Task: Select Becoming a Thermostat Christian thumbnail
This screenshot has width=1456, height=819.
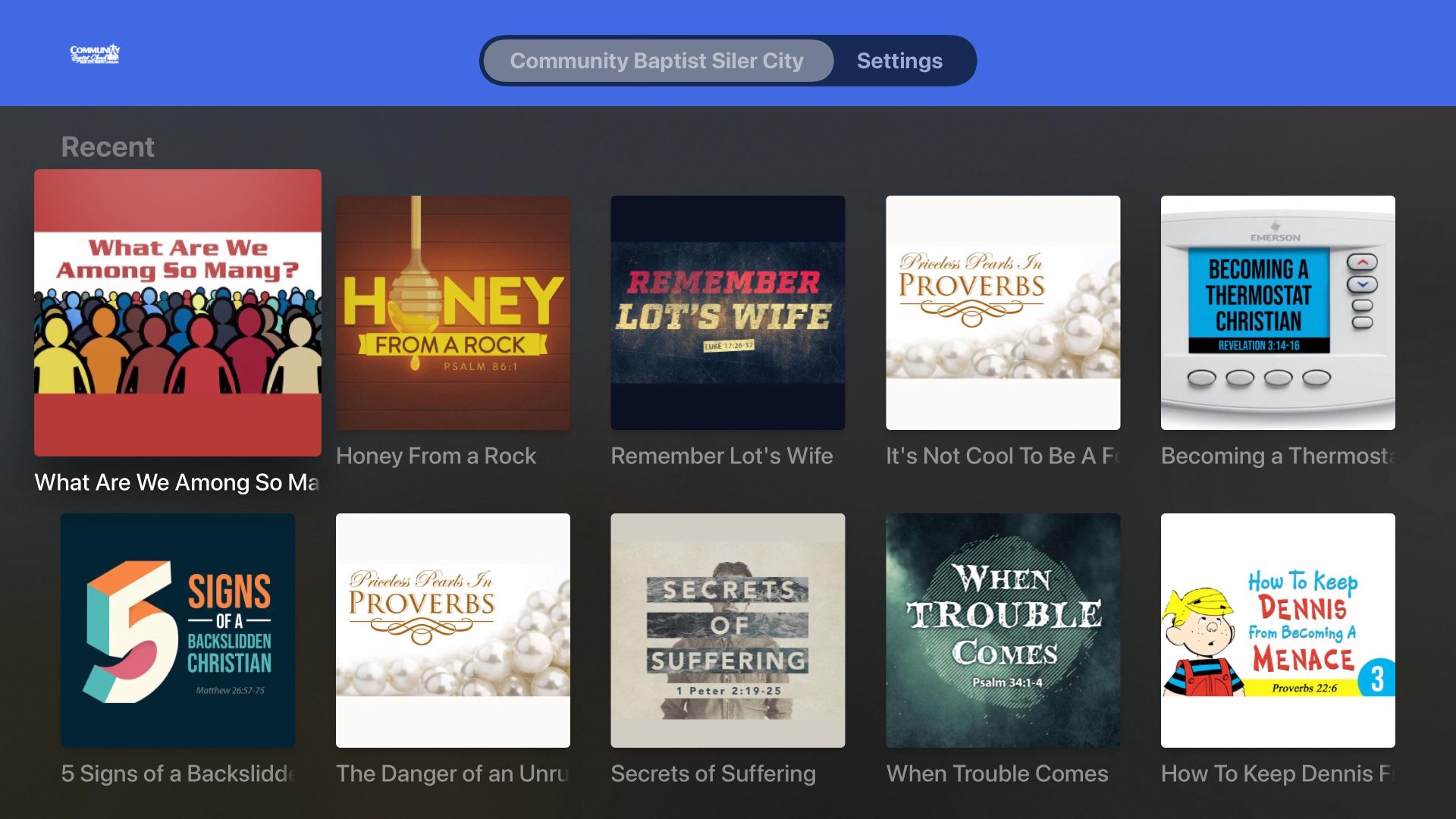Action: click(x=1278, y=312)
